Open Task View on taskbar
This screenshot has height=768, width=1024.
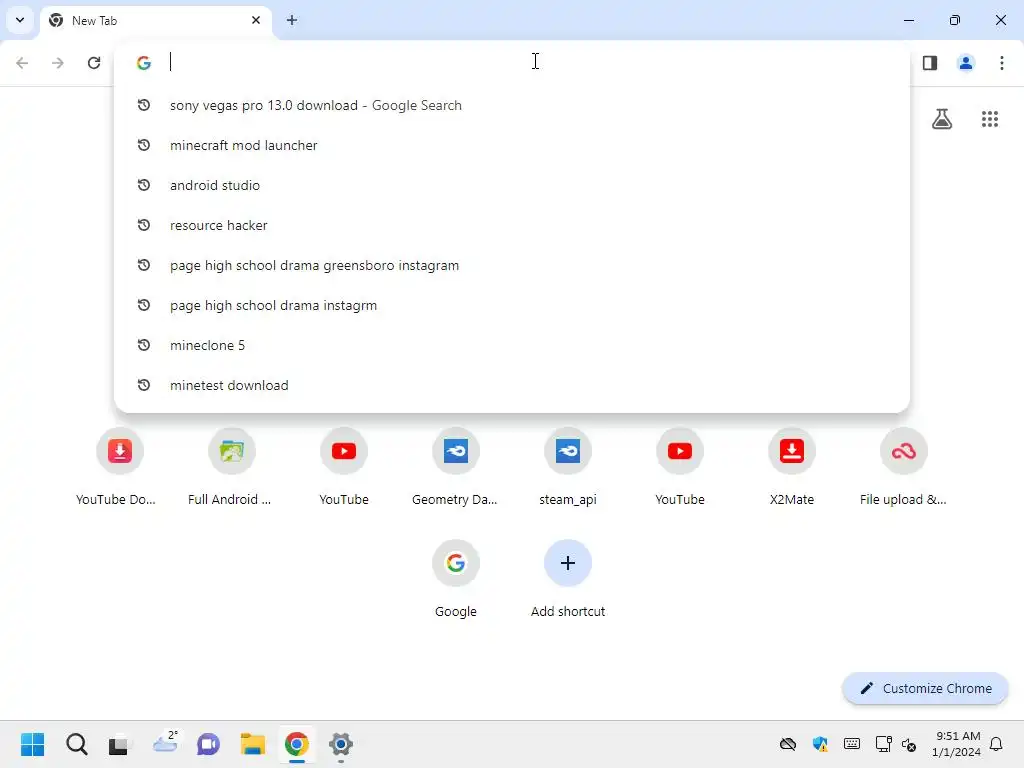(x=119, y=744)
